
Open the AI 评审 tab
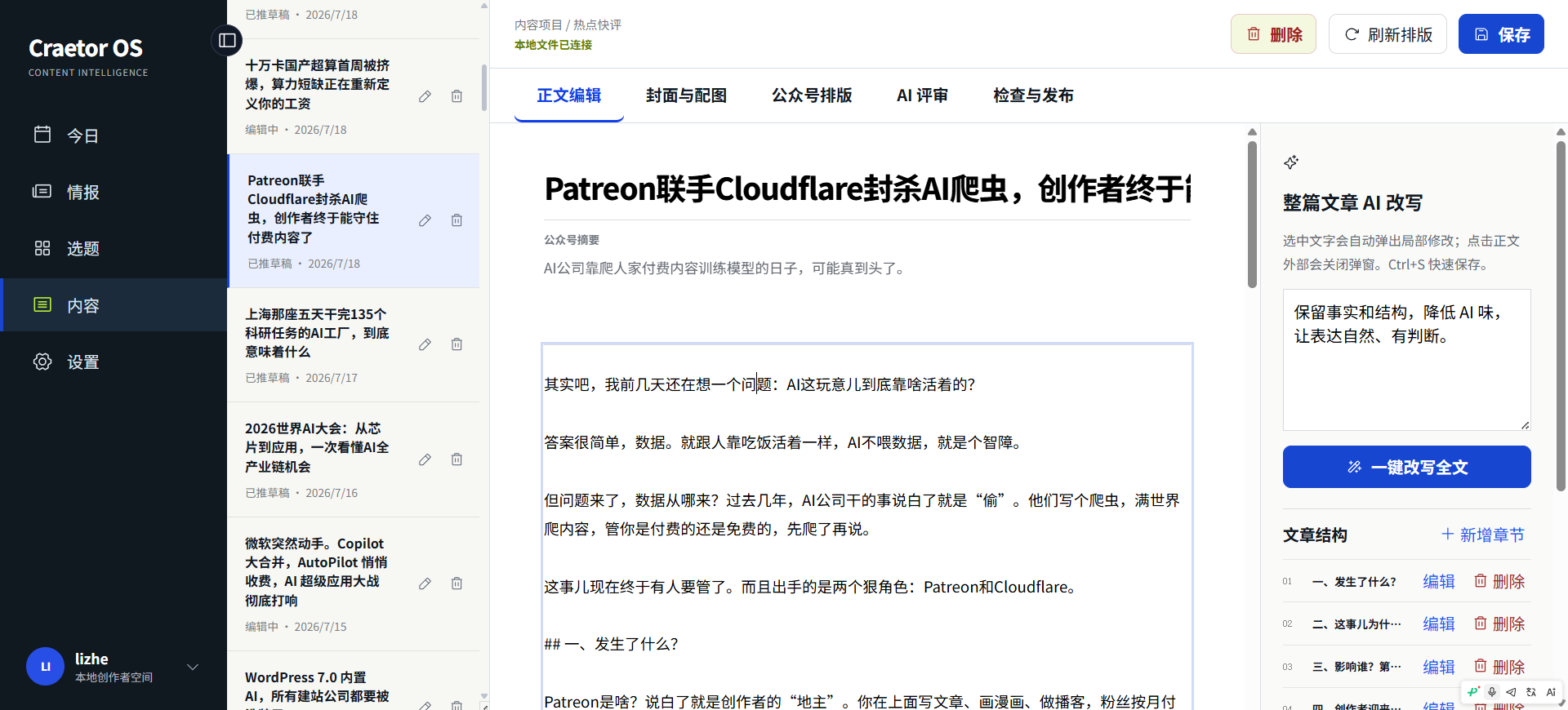coord(922,95)
